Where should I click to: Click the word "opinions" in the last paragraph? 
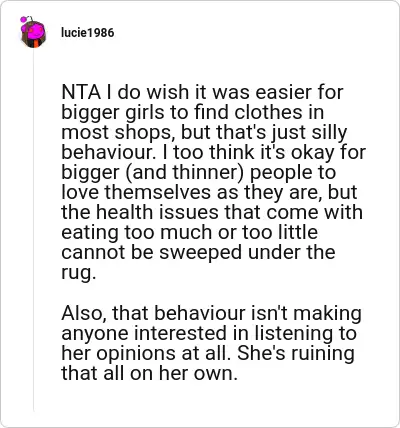coord(136,354)
